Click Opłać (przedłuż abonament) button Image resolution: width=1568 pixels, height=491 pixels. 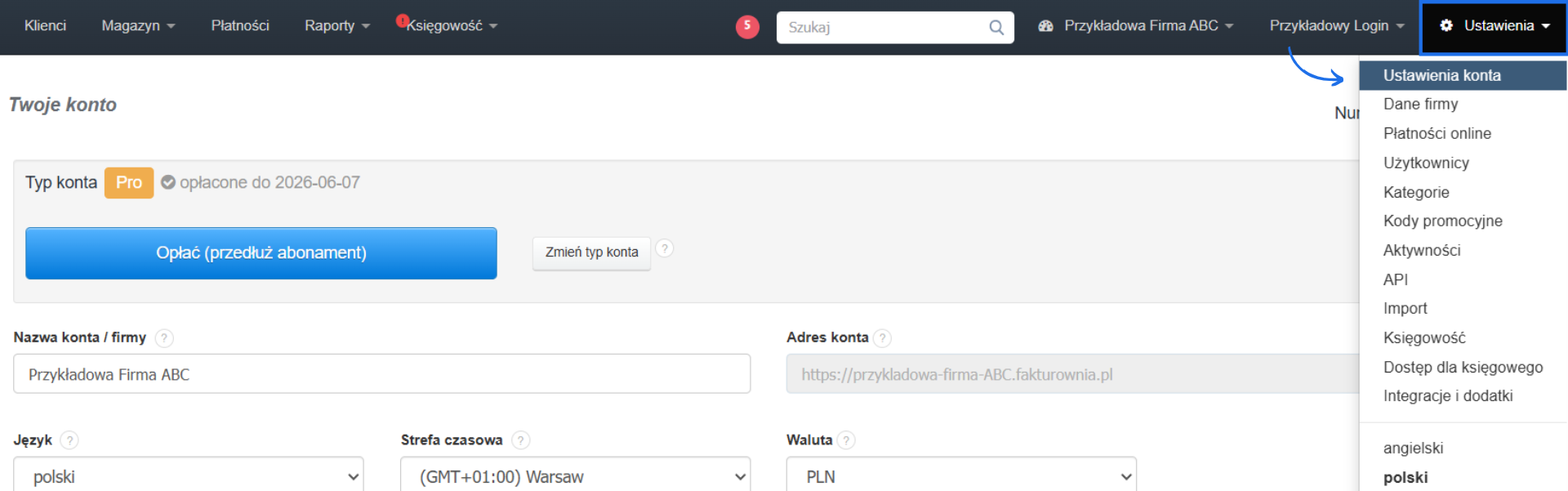(261, 253)
